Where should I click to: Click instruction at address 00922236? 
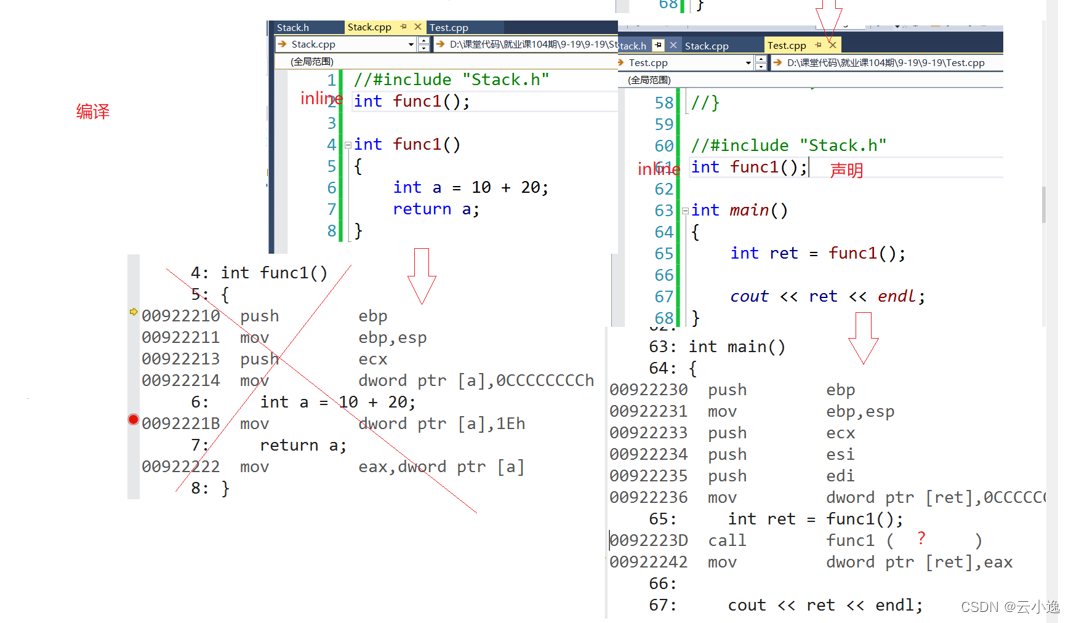[x=828, y=498]
